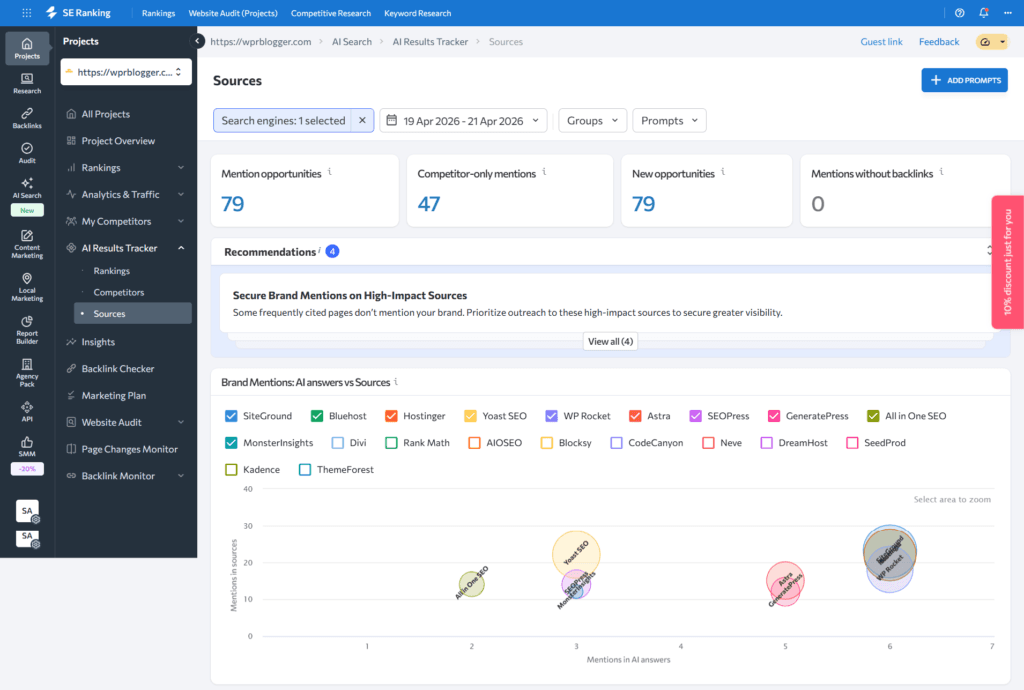Open the Groups dropdown
Image resolution: width=1024 pixels, height=690 pixels.
click(592, 121)
